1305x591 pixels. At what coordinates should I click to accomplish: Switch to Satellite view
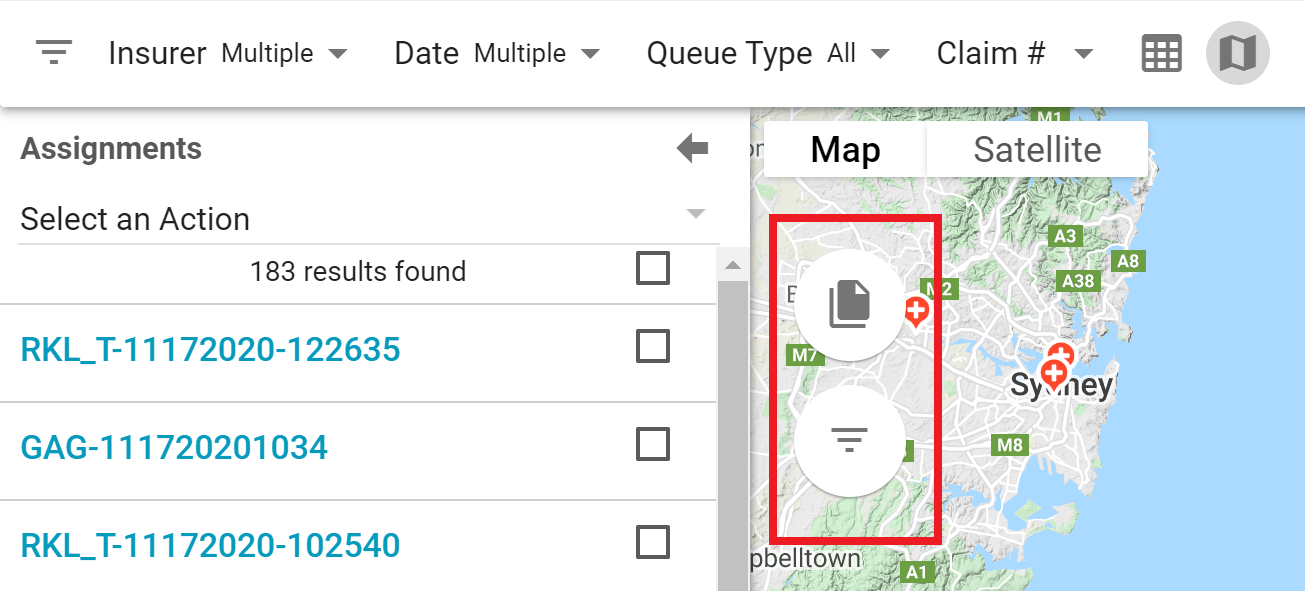point(1037,148)
